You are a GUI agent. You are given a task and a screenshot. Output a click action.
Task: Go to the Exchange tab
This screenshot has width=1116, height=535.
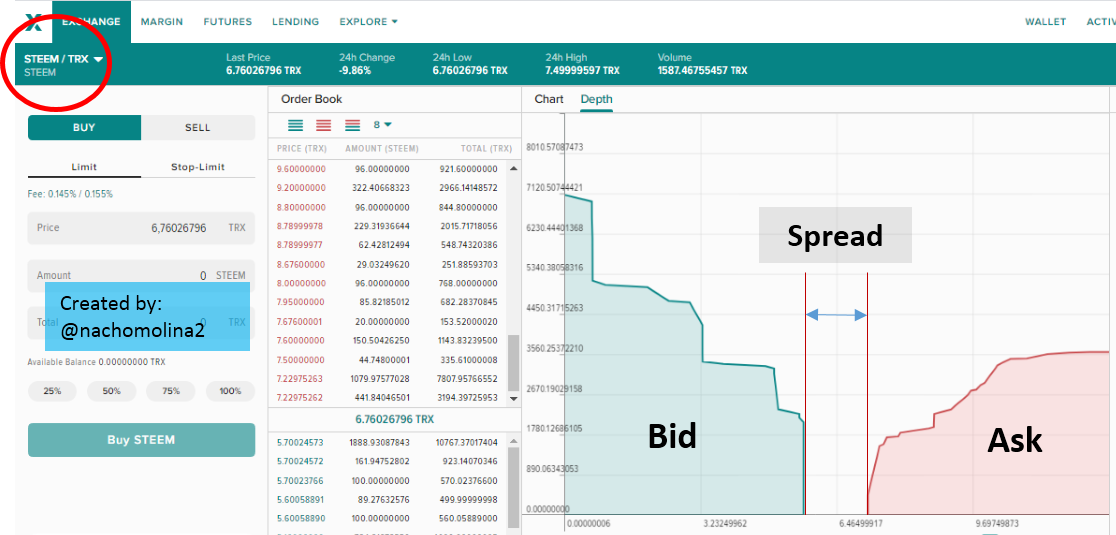pos(91,22)
